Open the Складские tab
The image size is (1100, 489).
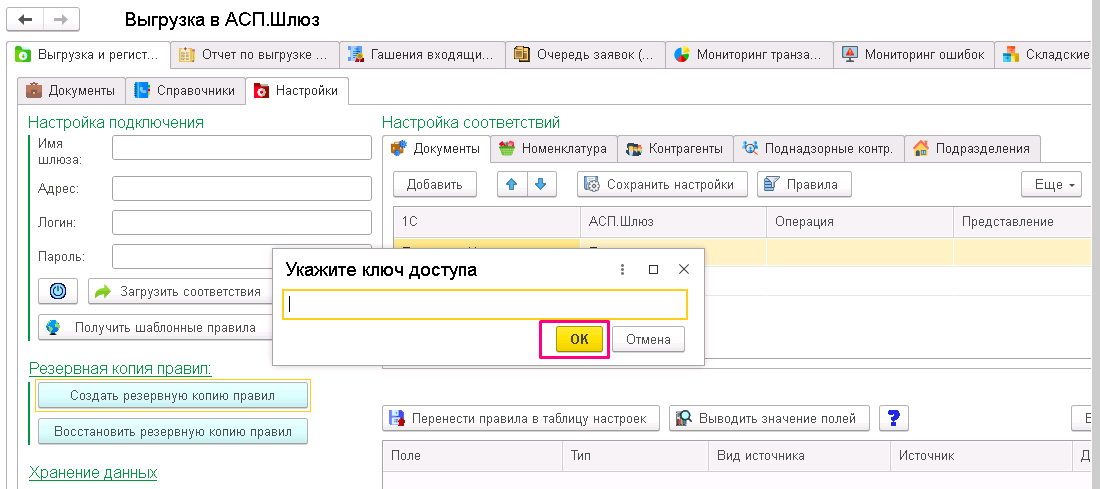(1045, 54)
